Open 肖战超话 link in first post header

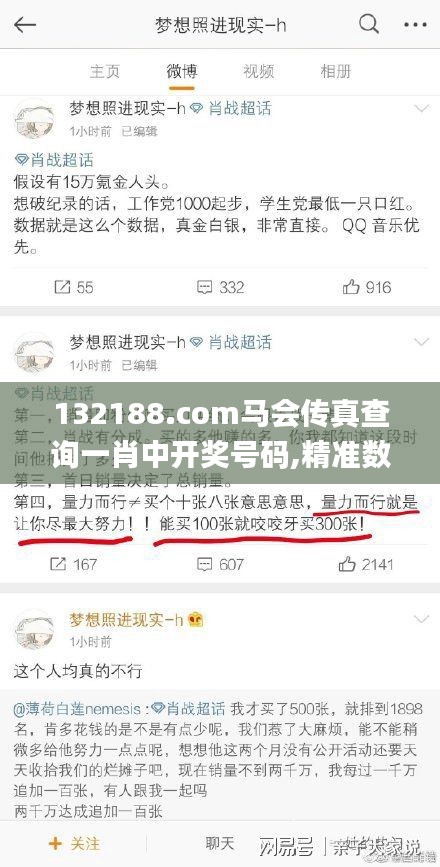(231, 108)
